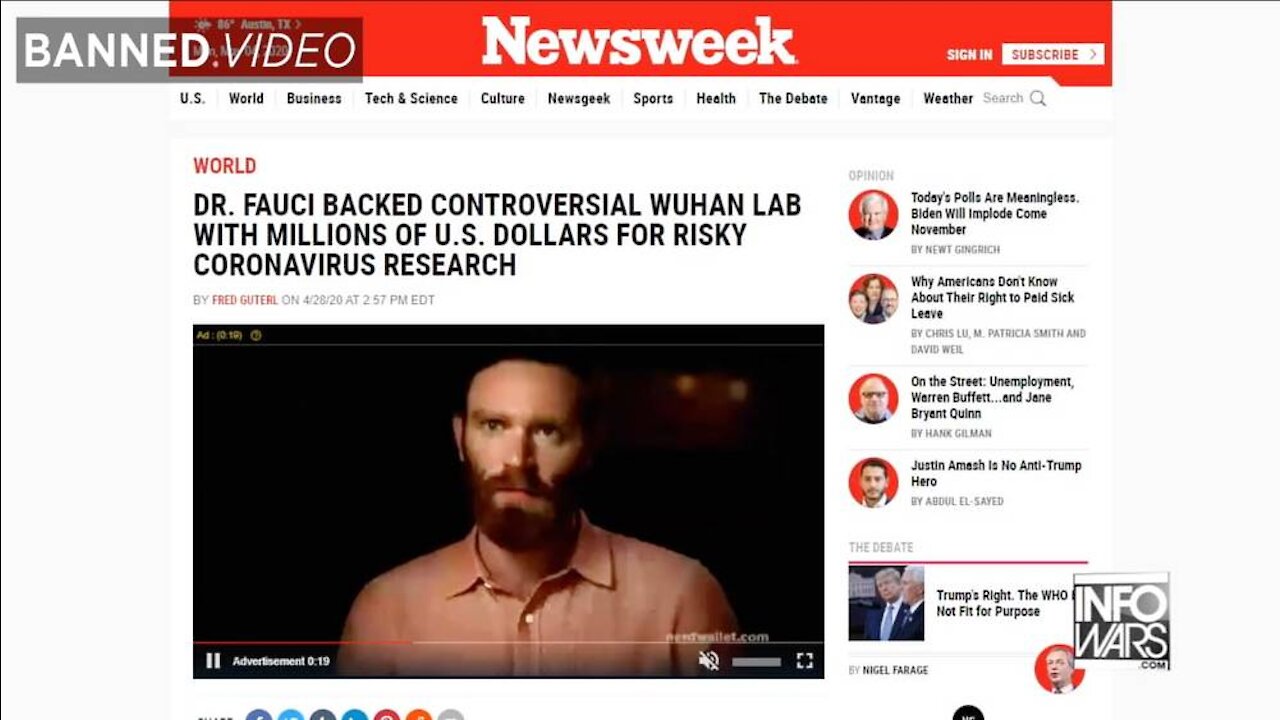The image size is (1280, 720).
Task: Click Nigel Farage's circular portrait
Action: (x=1059, y=668)
